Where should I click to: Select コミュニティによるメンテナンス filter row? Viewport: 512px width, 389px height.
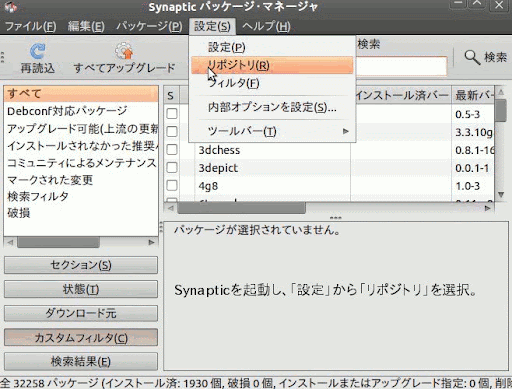[x=81, y=163]
